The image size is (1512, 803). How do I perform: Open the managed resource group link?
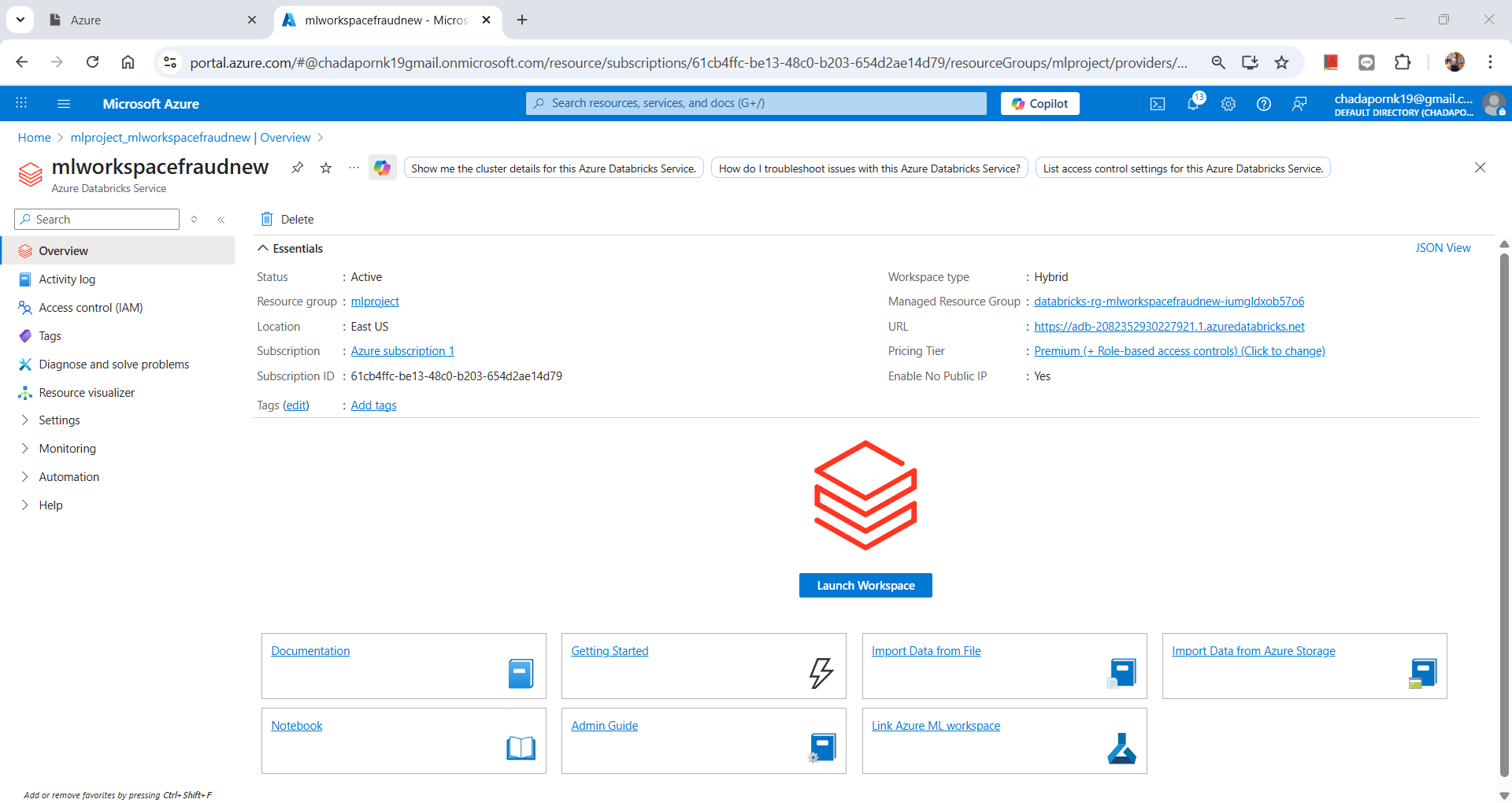[x=1169, y=302]
